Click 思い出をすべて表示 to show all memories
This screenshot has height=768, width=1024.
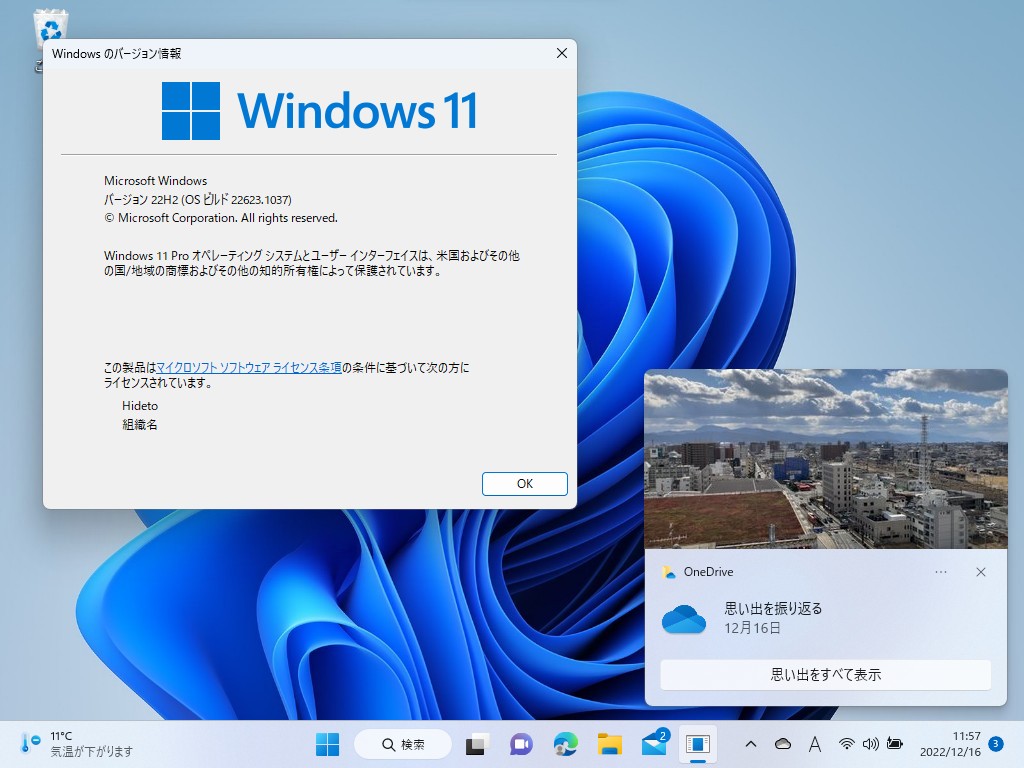[x=827, y=675]
